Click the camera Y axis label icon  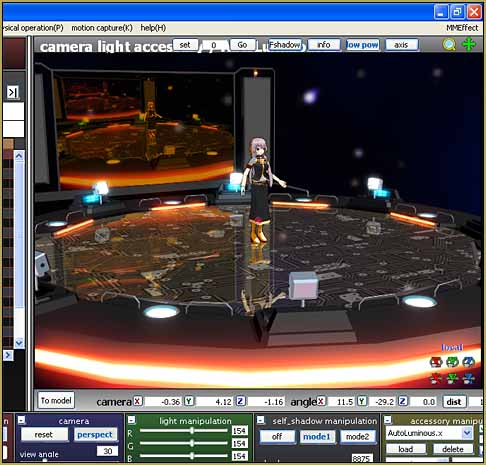click(189, 401)
